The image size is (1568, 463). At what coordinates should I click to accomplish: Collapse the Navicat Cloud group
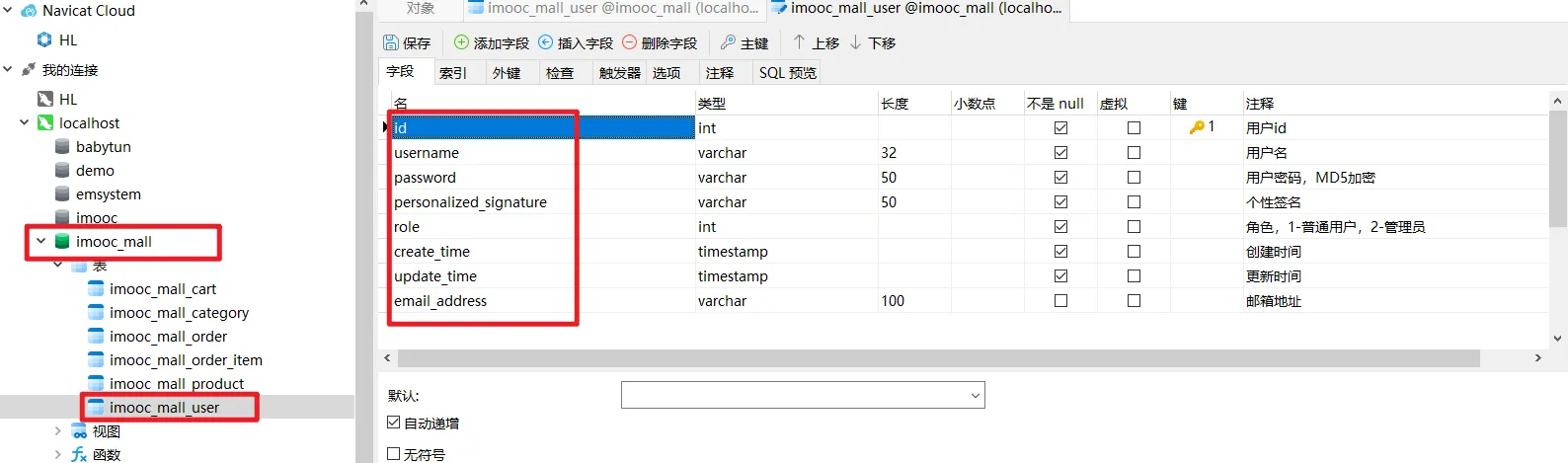pyautogui.click(x=8, y=11)
